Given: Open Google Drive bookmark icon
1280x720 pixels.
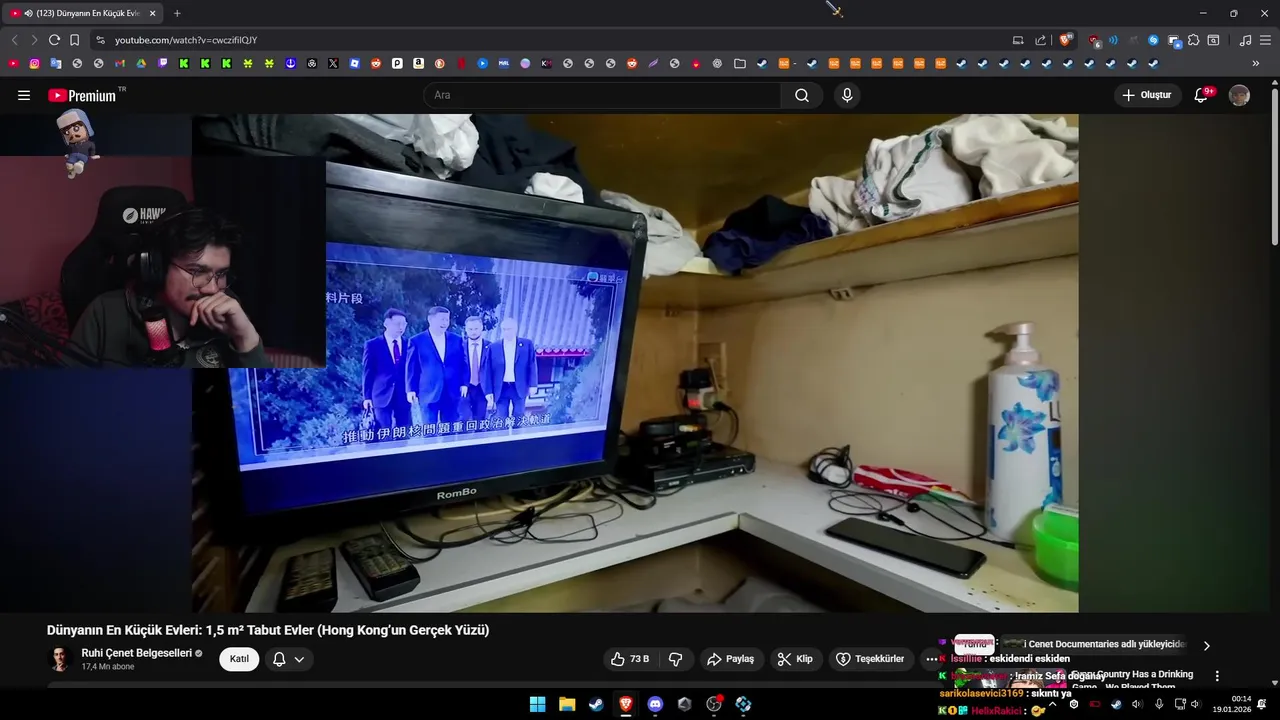Looking at the screenshot, I should 141,63.
